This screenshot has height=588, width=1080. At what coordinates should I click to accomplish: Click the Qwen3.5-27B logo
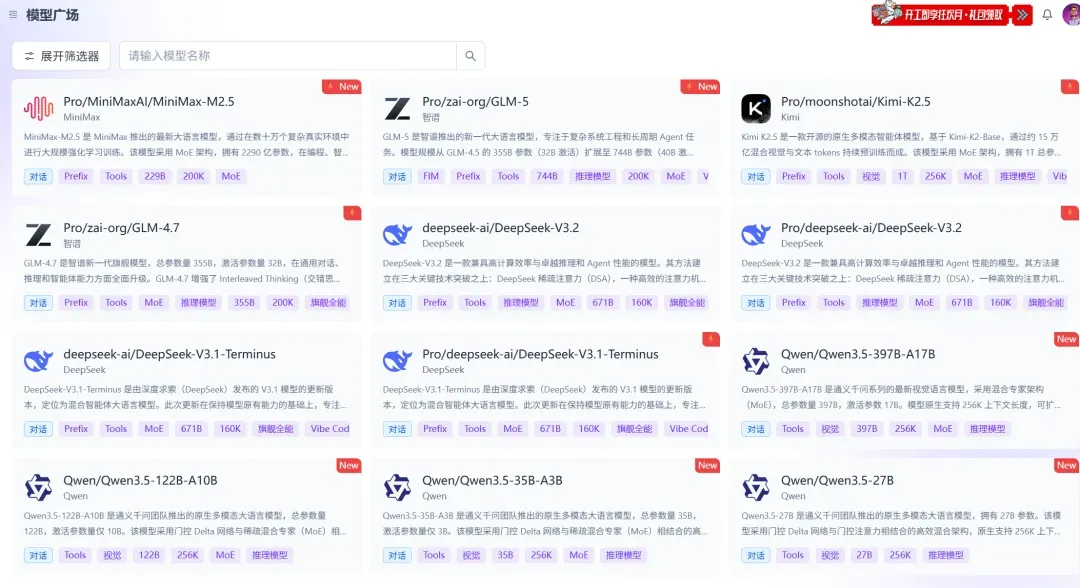756,487
